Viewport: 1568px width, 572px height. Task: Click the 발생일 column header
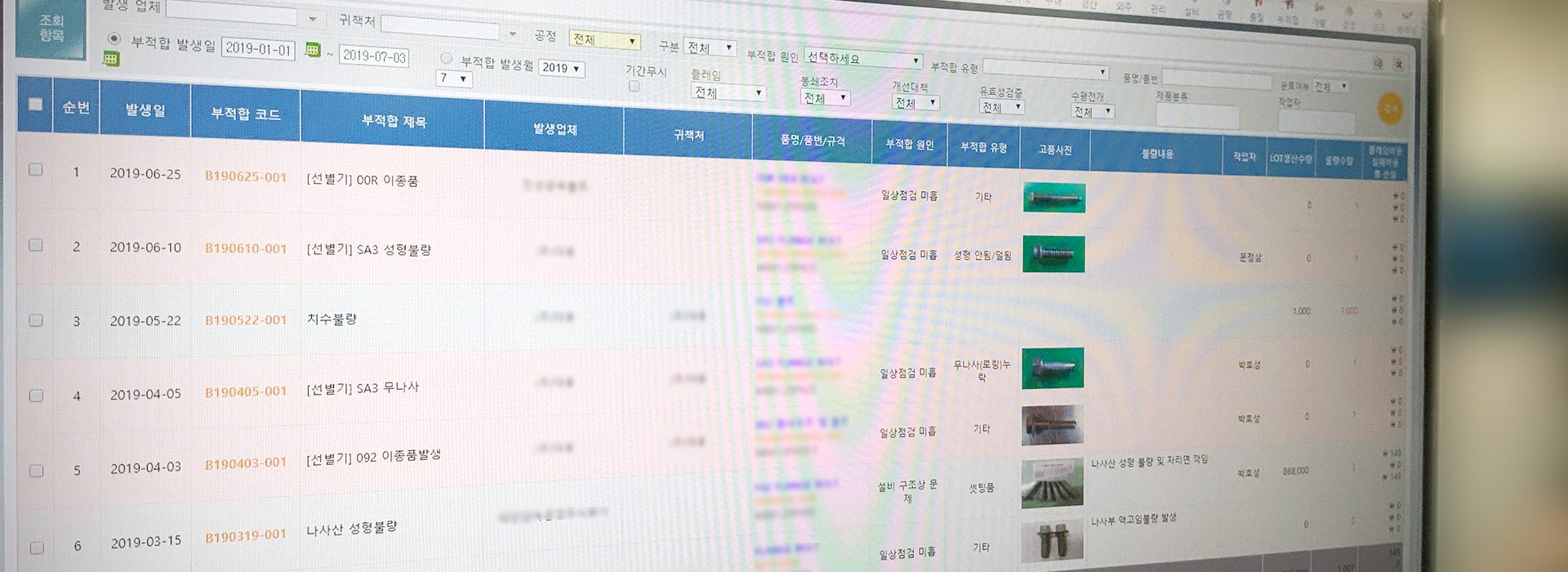click(x=145, y=110)
